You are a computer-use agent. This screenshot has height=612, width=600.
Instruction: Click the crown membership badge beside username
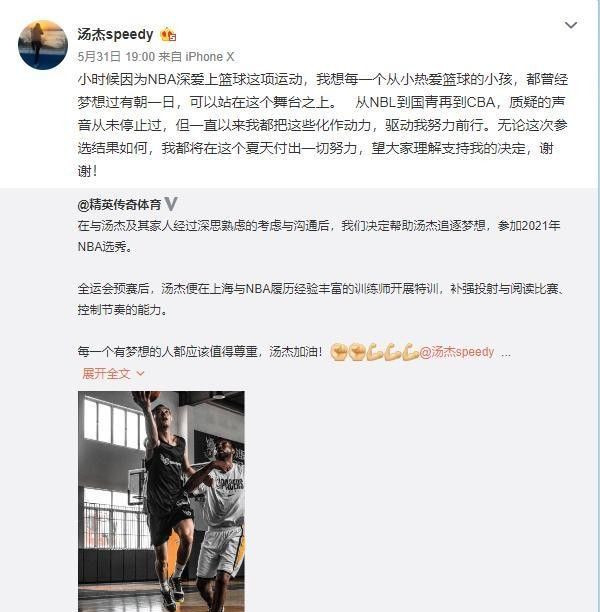pos(168,35)
